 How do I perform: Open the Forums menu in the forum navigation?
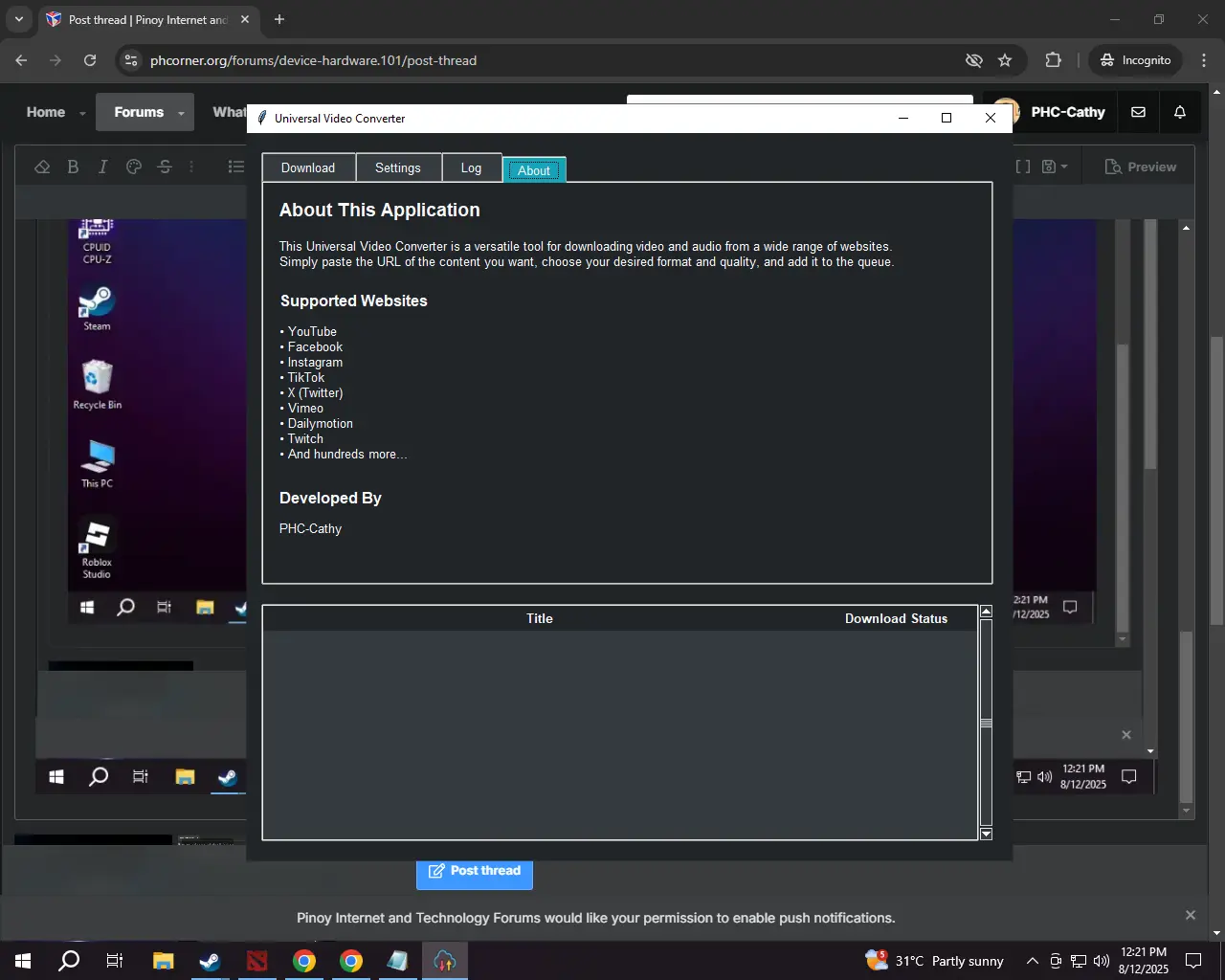(x=139, y=112)
